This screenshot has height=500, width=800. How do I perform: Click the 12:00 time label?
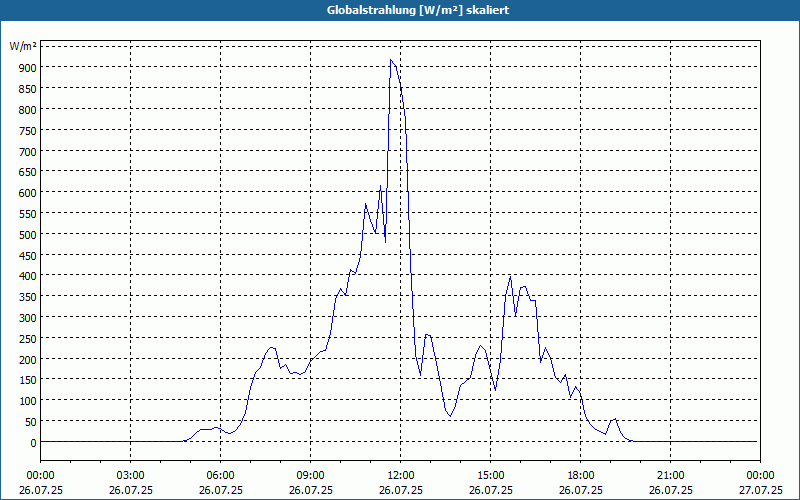click(x=401, y=476)
